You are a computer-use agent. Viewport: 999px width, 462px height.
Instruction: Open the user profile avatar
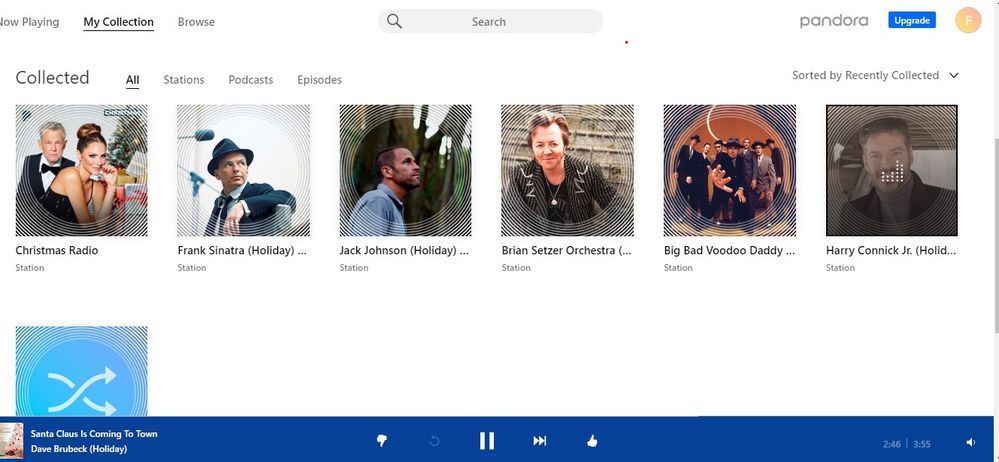[x=968, y=21]
